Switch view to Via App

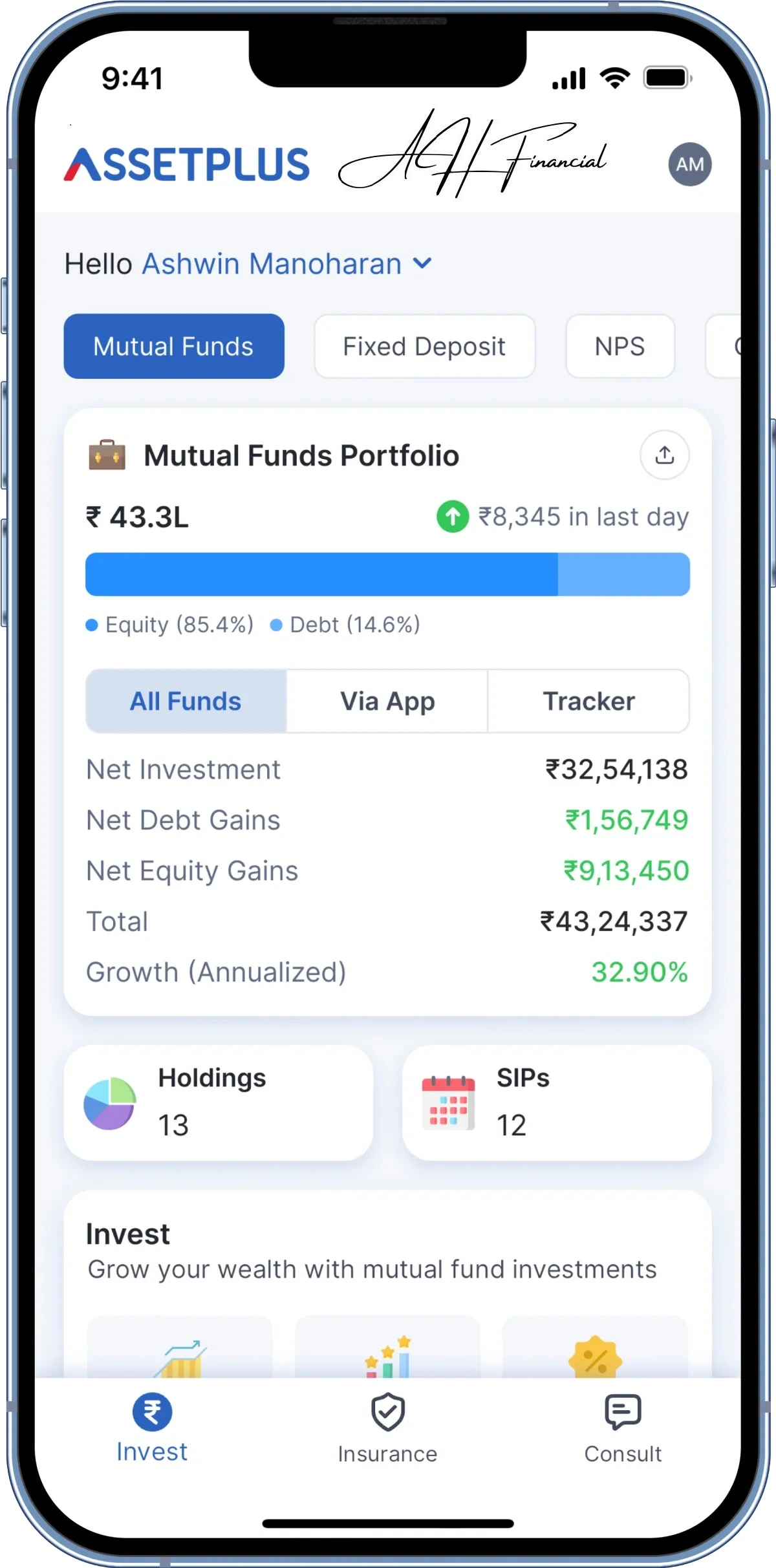pyautogui.click(x=387, y=701)
